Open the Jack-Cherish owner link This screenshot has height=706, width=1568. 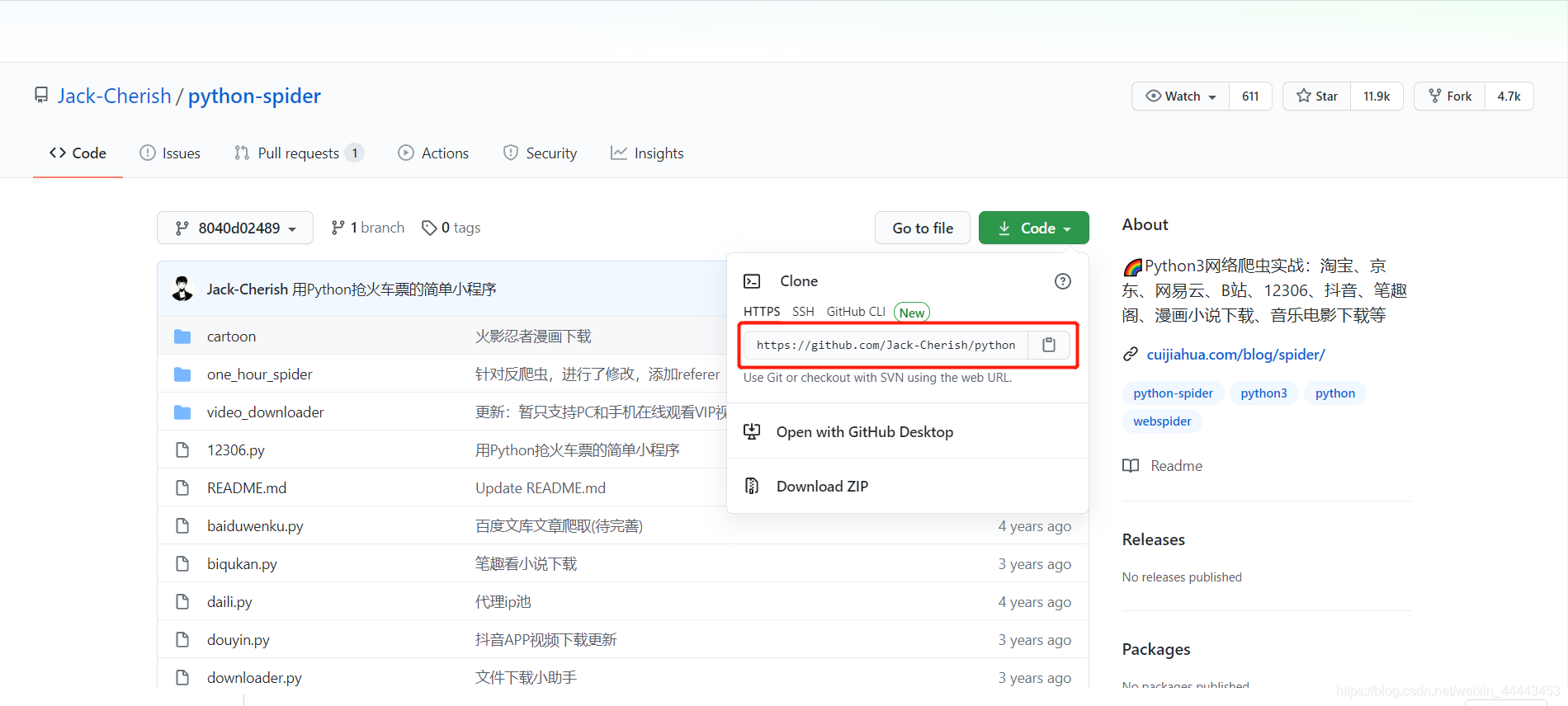point(115,96)
